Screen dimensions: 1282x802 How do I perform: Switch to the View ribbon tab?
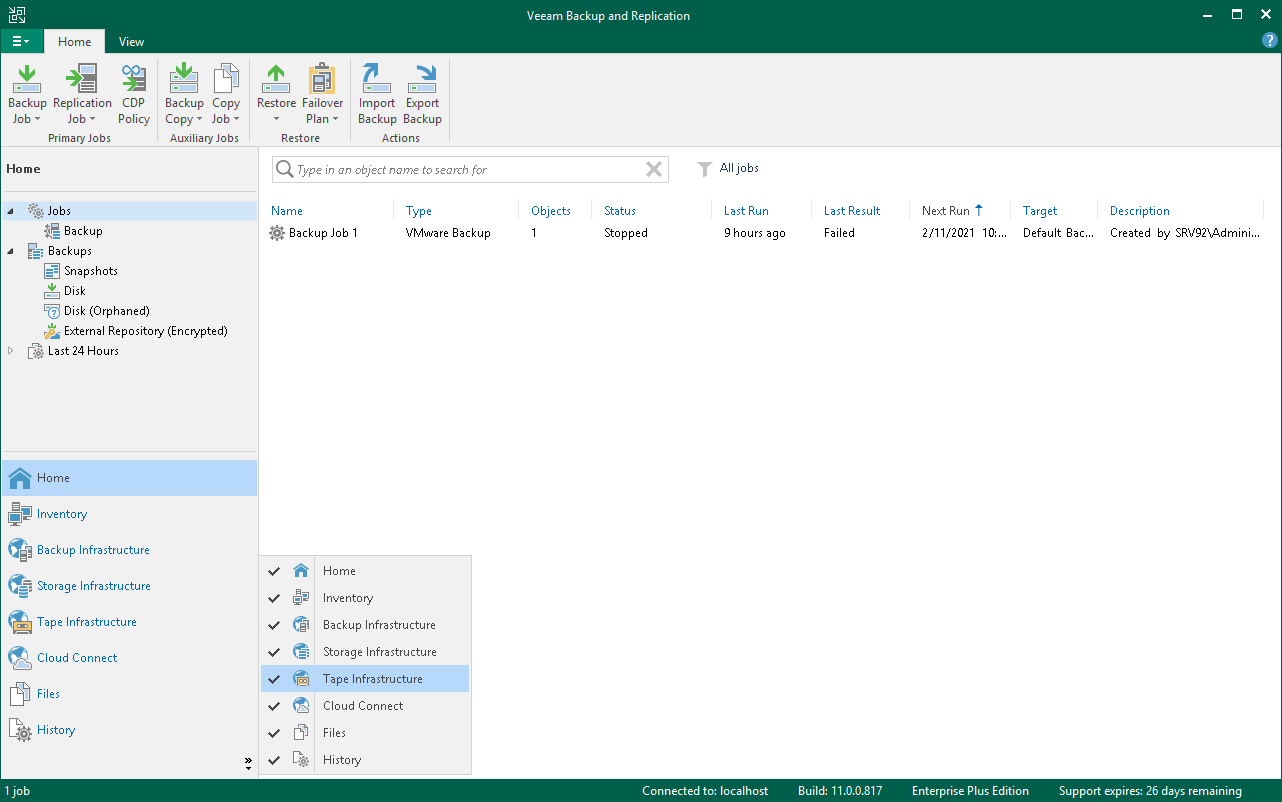tap(131, 42)
